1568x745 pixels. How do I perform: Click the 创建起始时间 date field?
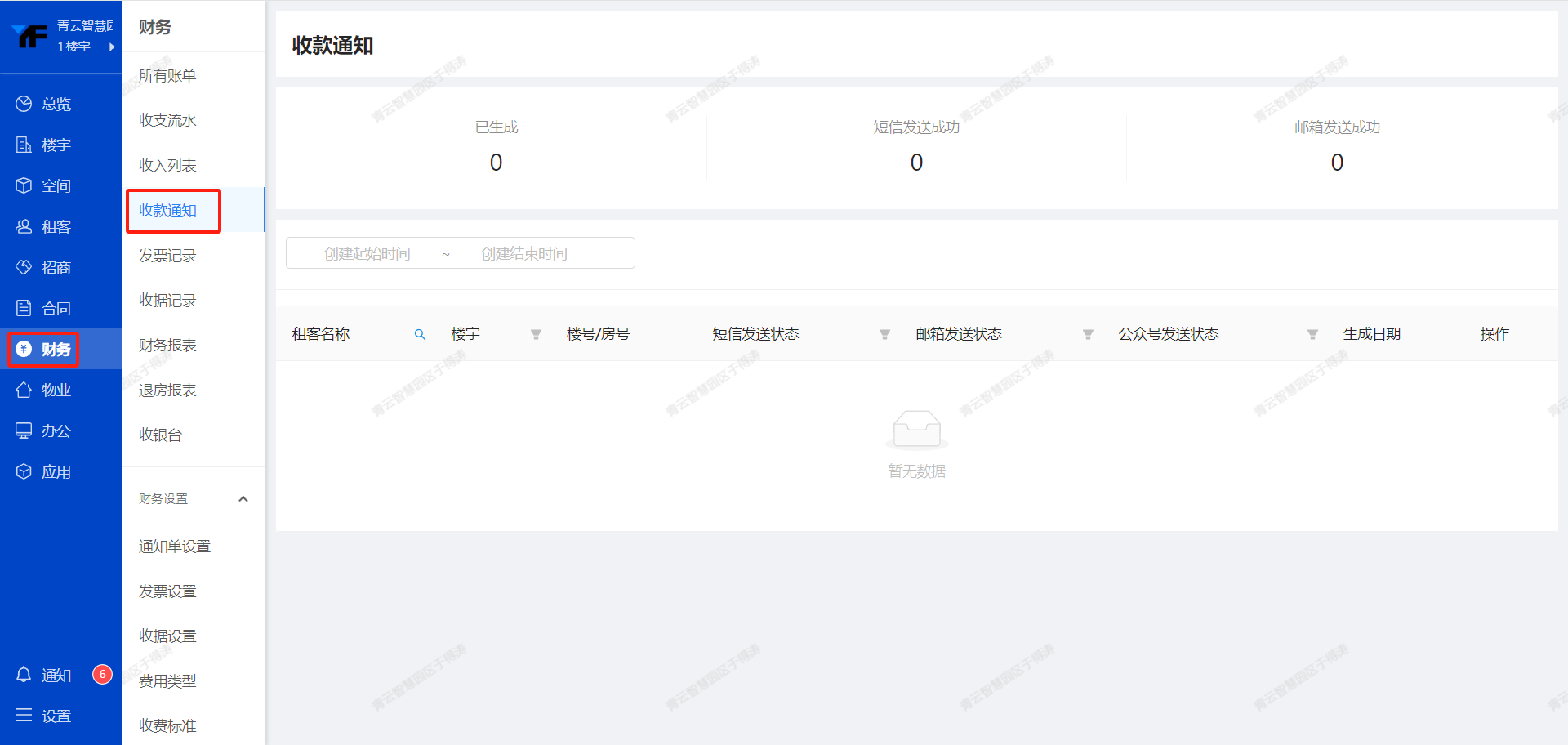[367, 254]
